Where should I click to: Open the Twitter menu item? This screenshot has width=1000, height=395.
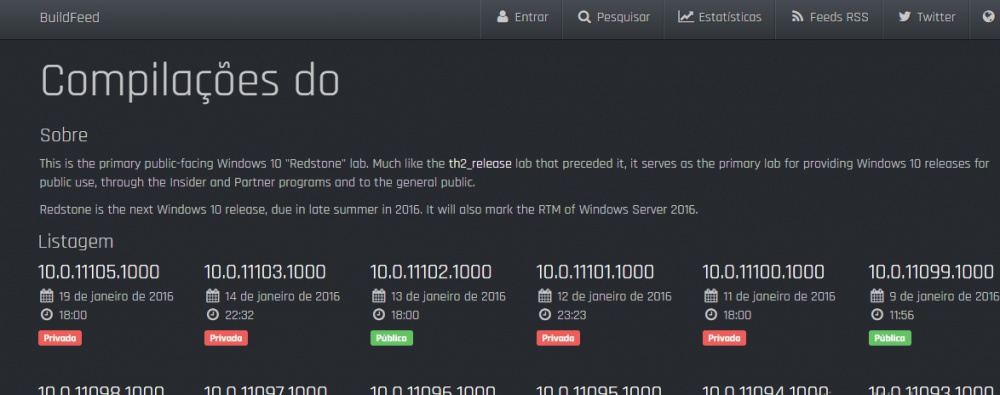coord(926,18)
